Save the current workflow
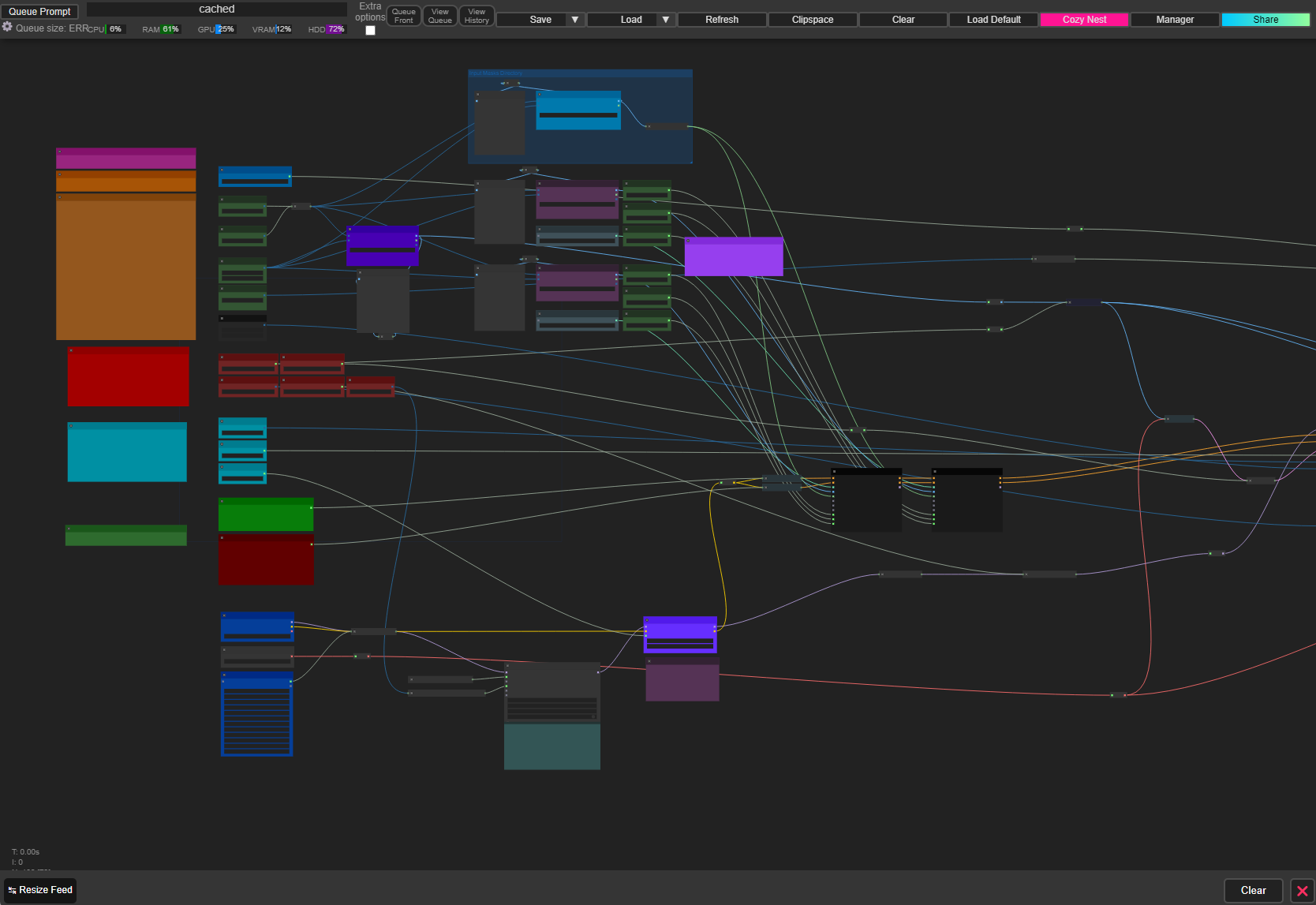1316x905 pixels. click(x=540, y=20)
